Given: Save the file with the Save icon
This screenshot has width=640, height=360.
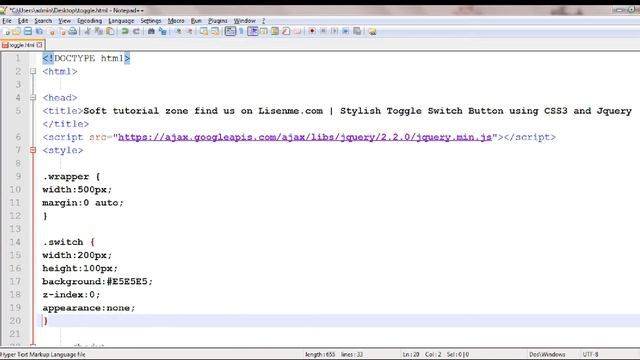Looking at the screenshot, I should (28, 31).
